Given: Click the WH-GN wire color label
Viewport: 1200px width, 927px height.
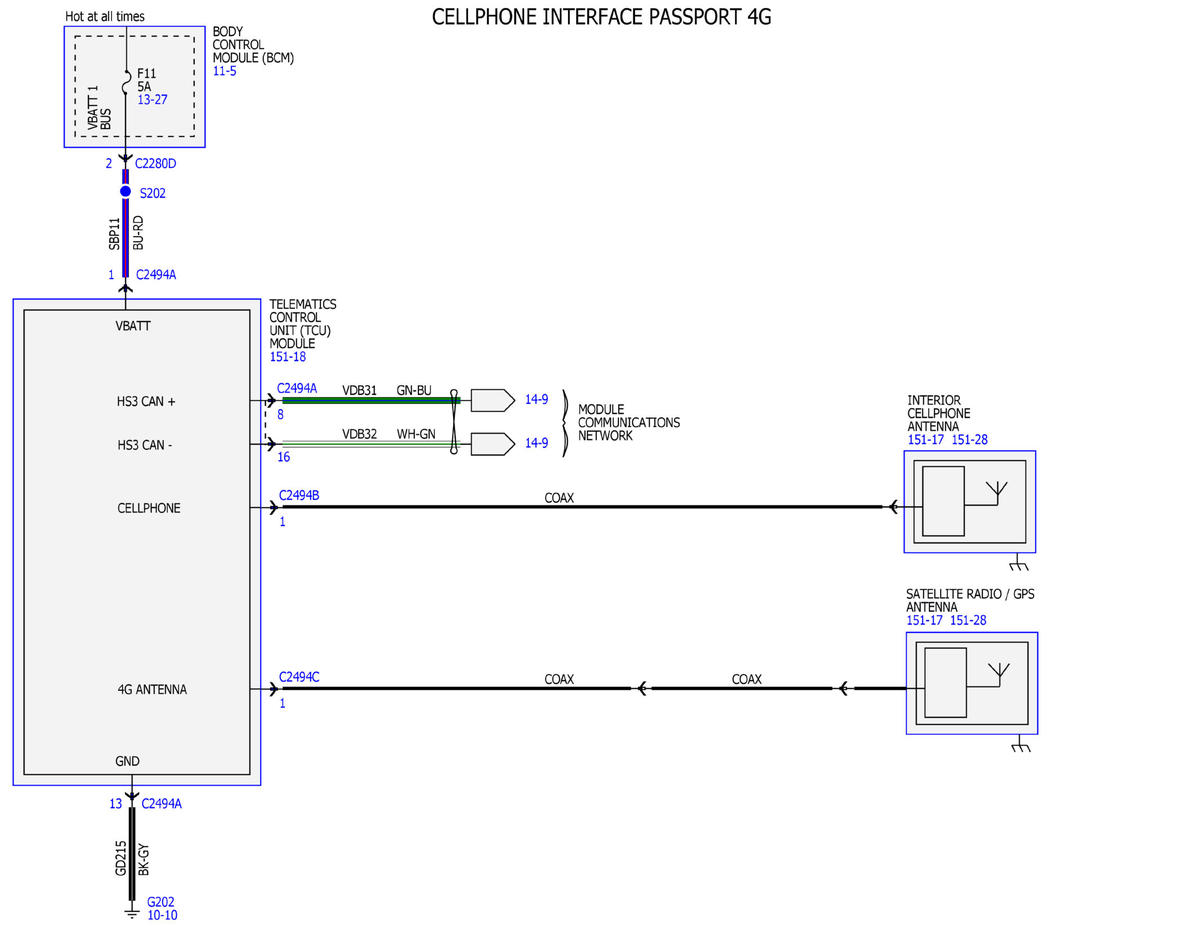Looking at the screenshot, I should click(x=415, y=434).
